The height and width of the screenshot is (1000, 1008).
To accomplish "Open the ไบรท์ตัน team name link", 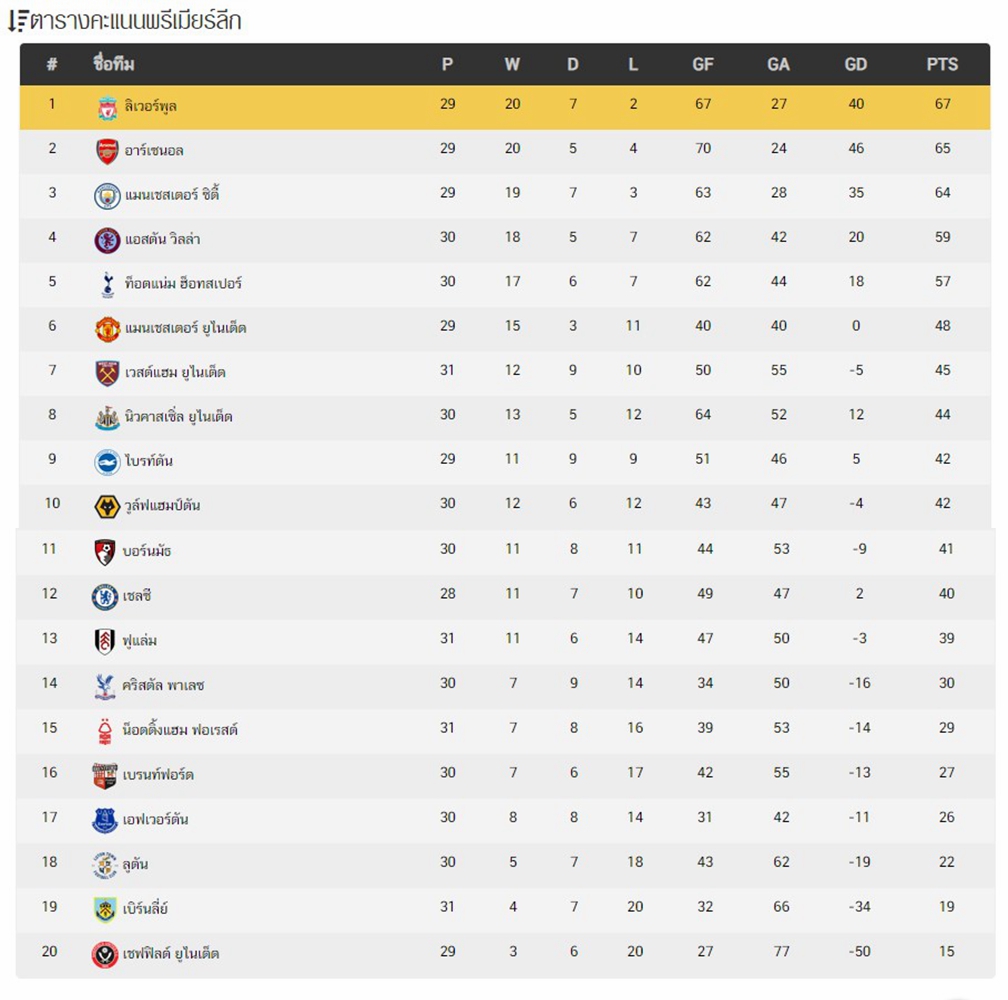I will click(x=148, y=461).
